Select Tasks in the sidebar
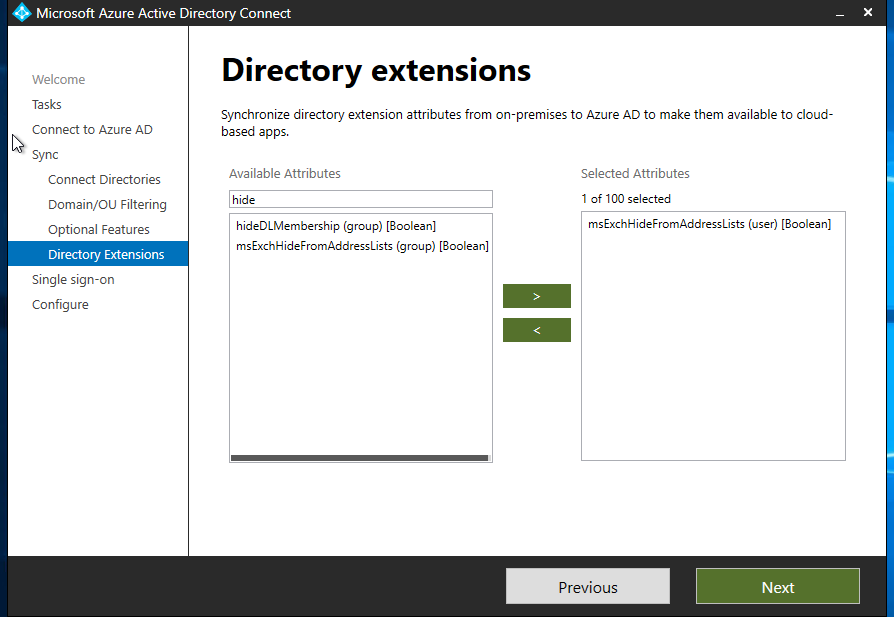The width and height of the screenshot is (894, 617). [x=46, y=104]
